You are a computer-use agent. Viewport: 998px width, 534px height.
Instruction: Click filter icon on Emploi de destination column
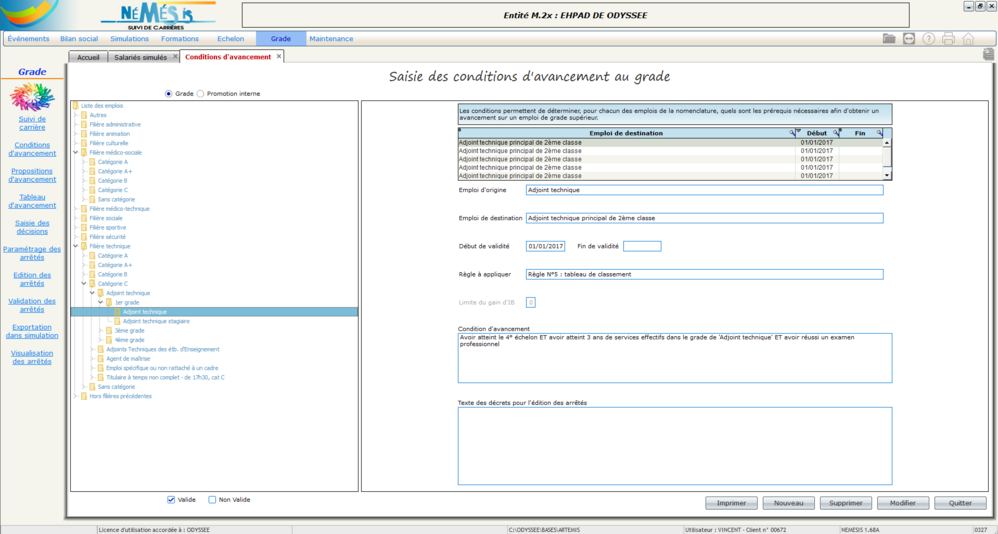pyautogui.click(x=793, y=132)
